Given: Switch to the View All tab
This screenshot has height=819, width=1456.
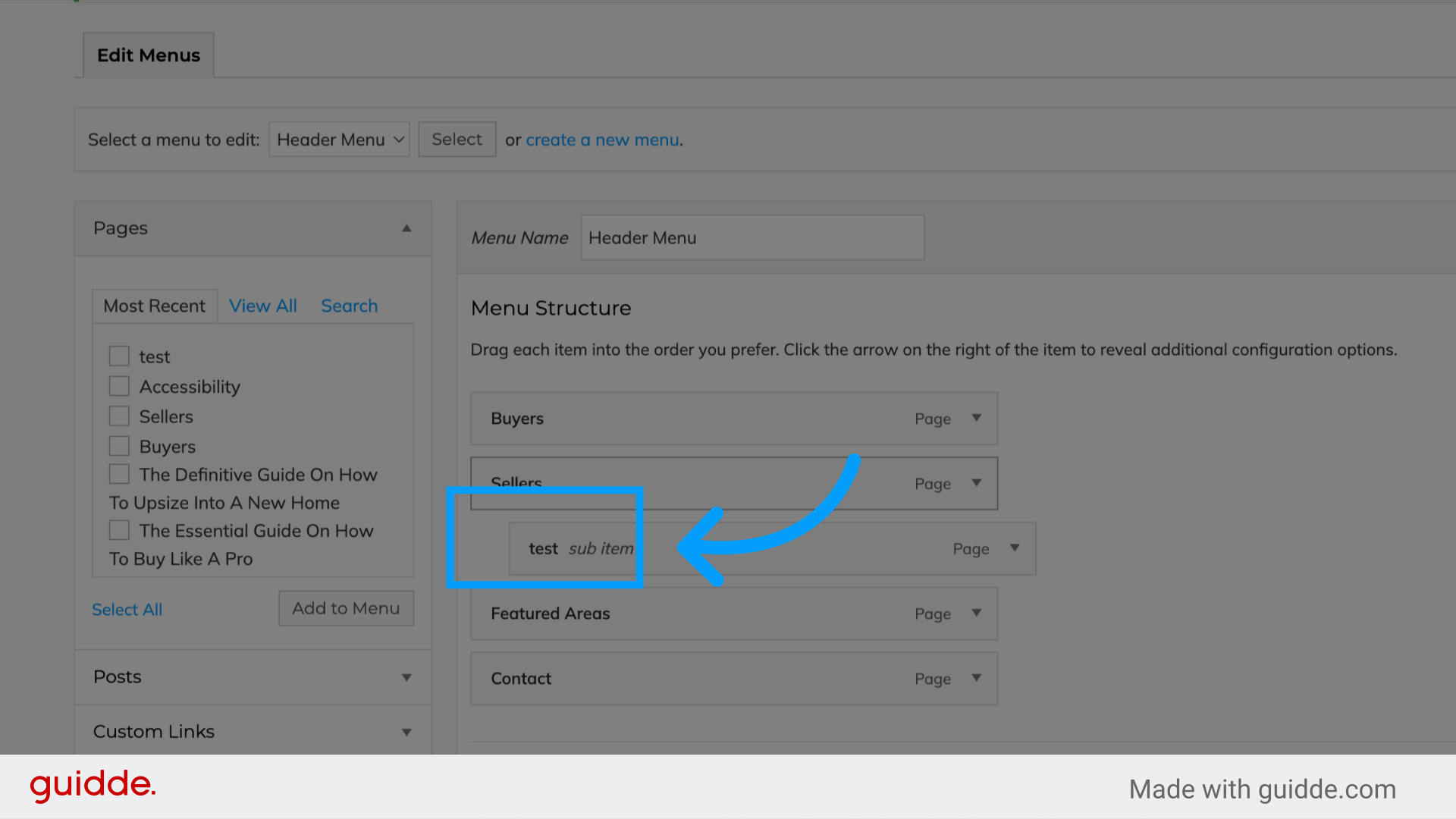Looking at the screenshot, I should point(262,306).
